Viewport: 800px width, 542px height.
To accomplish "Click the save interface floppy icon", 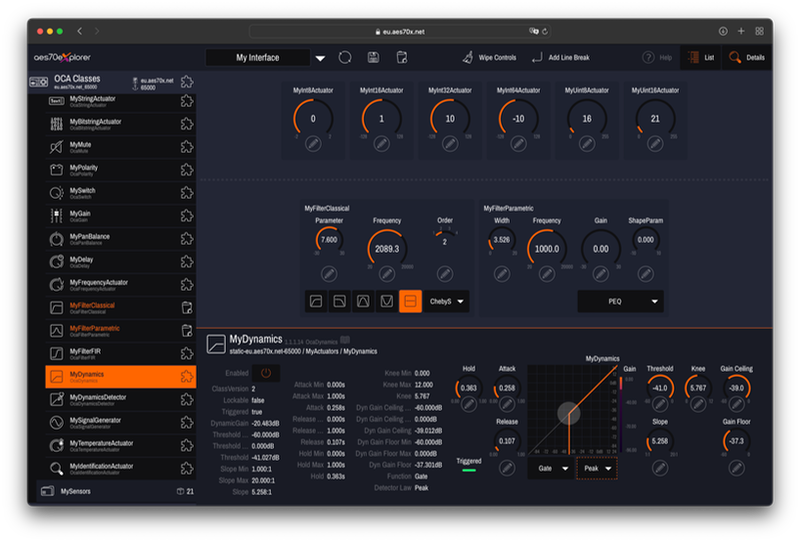I will (373, 58).
